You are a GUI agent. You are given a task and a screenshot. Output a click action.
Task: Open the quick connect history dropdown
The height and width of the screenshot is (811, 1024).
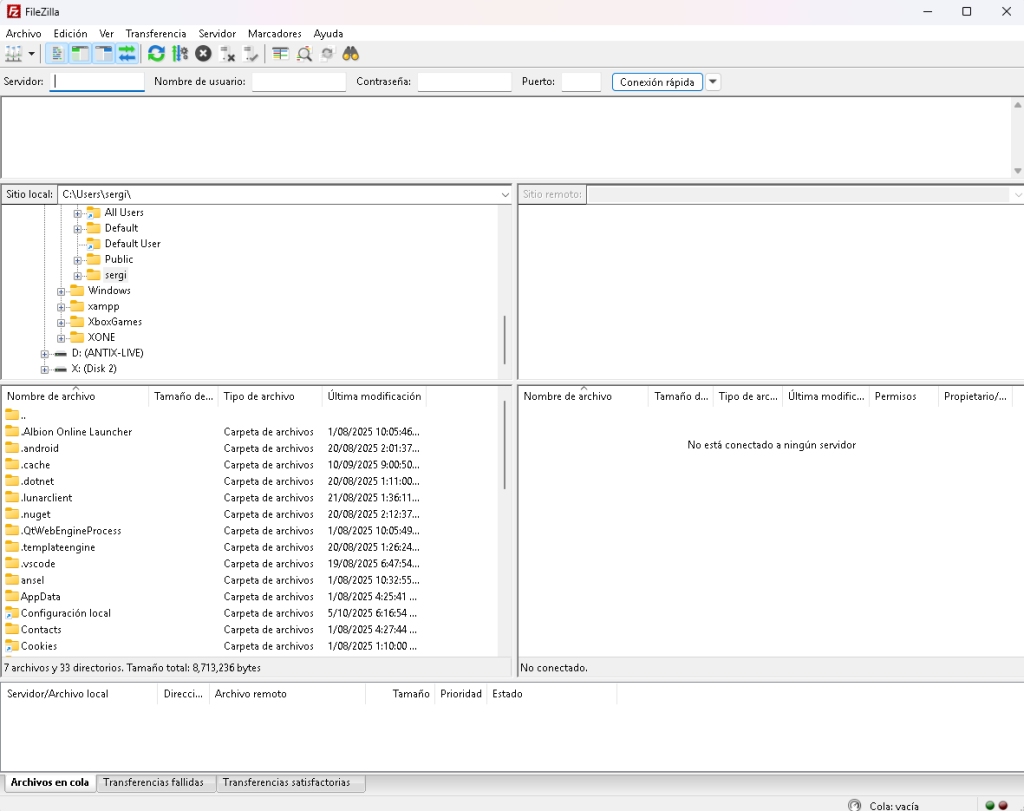713,82
